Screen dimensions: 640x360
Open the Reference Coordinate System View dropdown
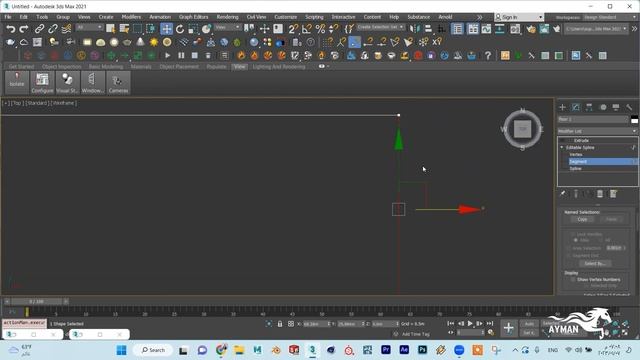(x=228, y=27)
